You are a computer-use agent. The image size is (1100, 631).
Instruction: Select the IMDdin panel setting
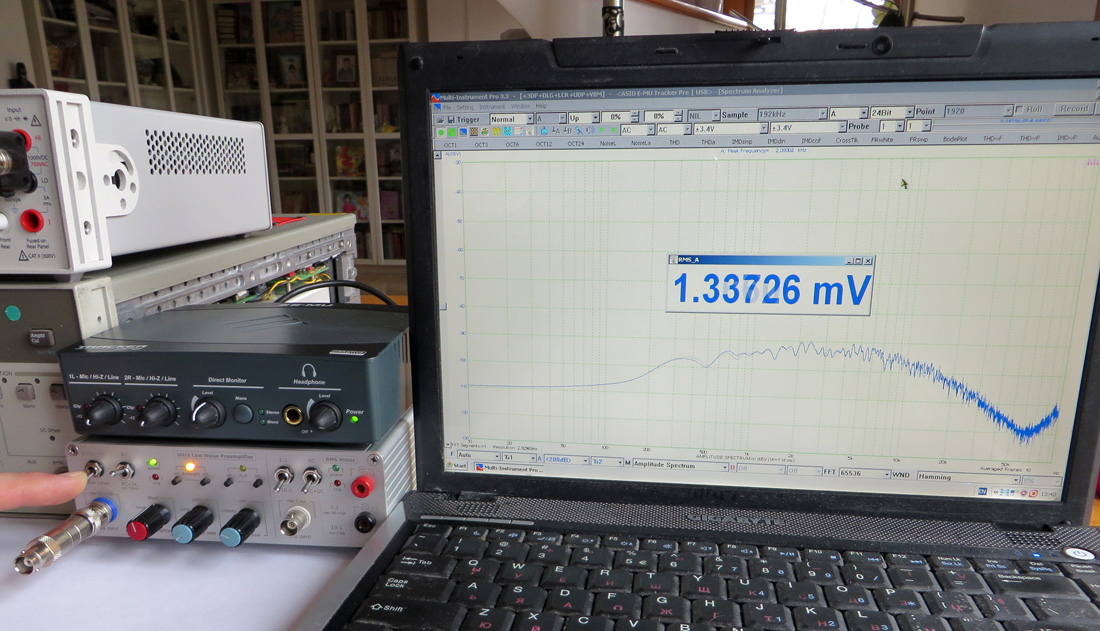pyautogui.click(x=777, y=141)
